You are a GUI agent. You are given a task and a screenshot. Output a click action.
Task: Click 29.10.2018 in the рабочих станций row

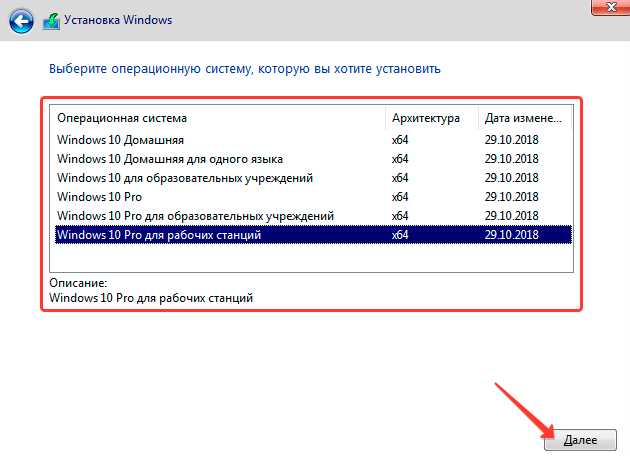[511, 235]
